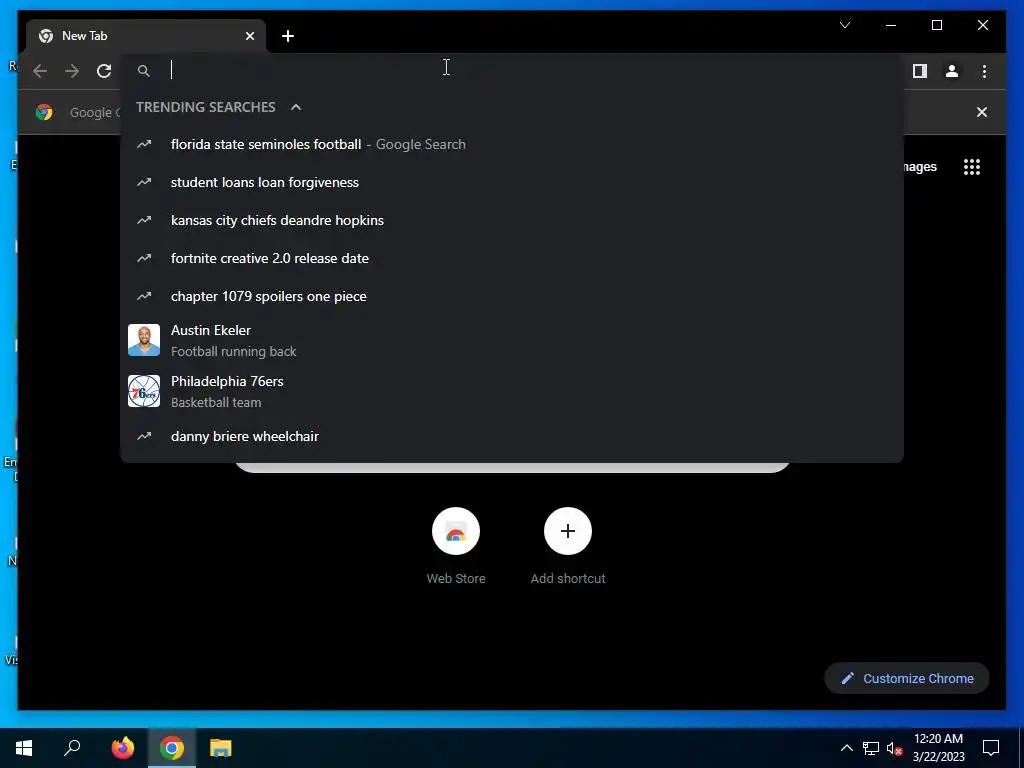
Task: Select student loans loan forgiveness suggestion
Action: pyautogui.click(x=512, y=182)
